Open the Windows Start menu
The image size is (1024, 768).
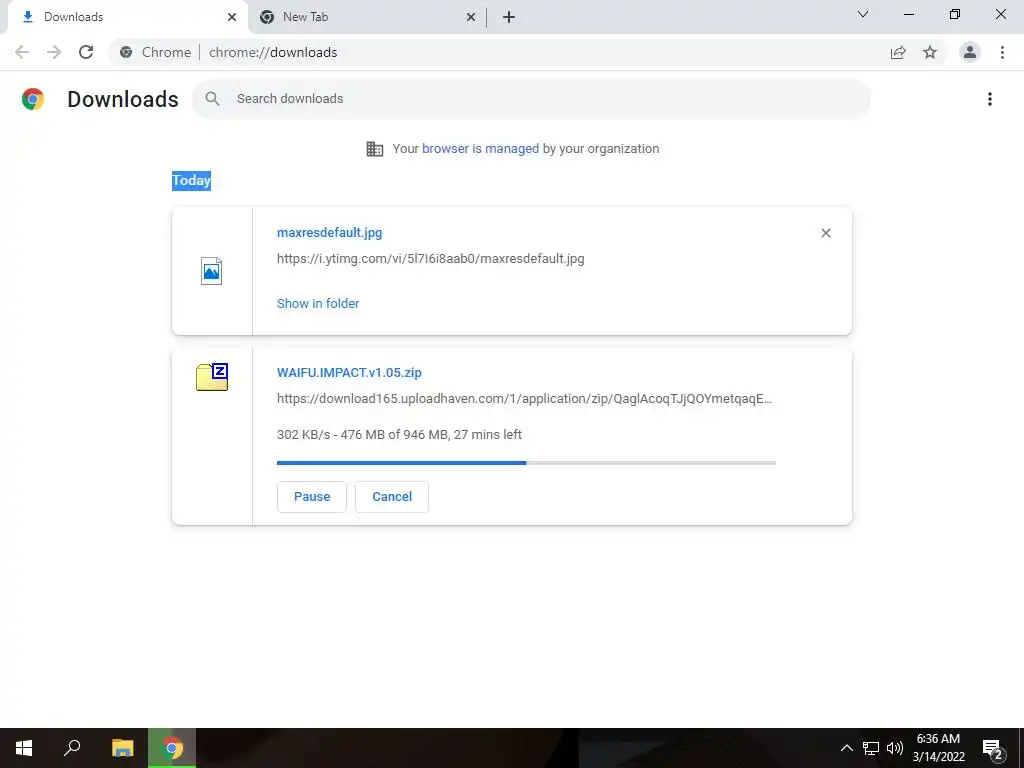[24, 748]
